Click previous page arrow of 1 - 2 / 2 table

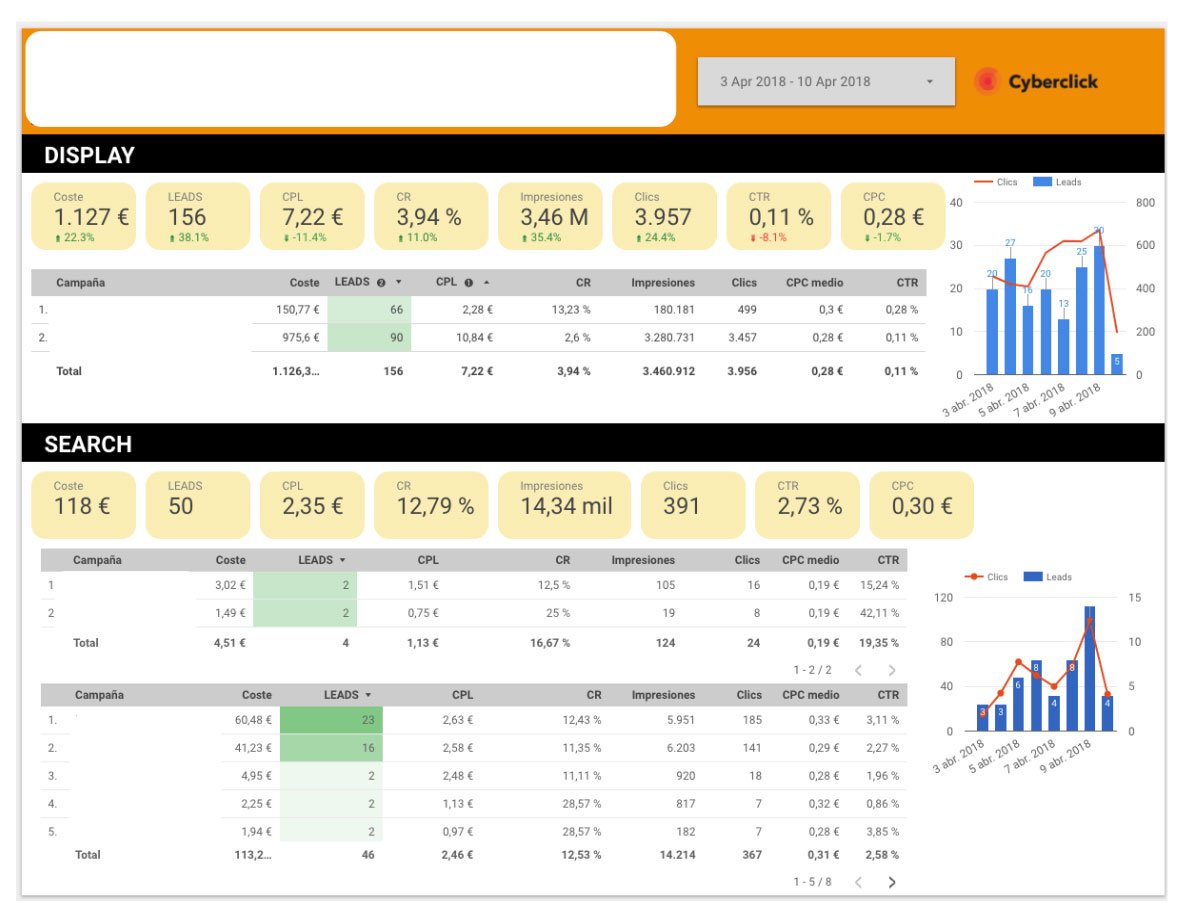pos(858,670)
